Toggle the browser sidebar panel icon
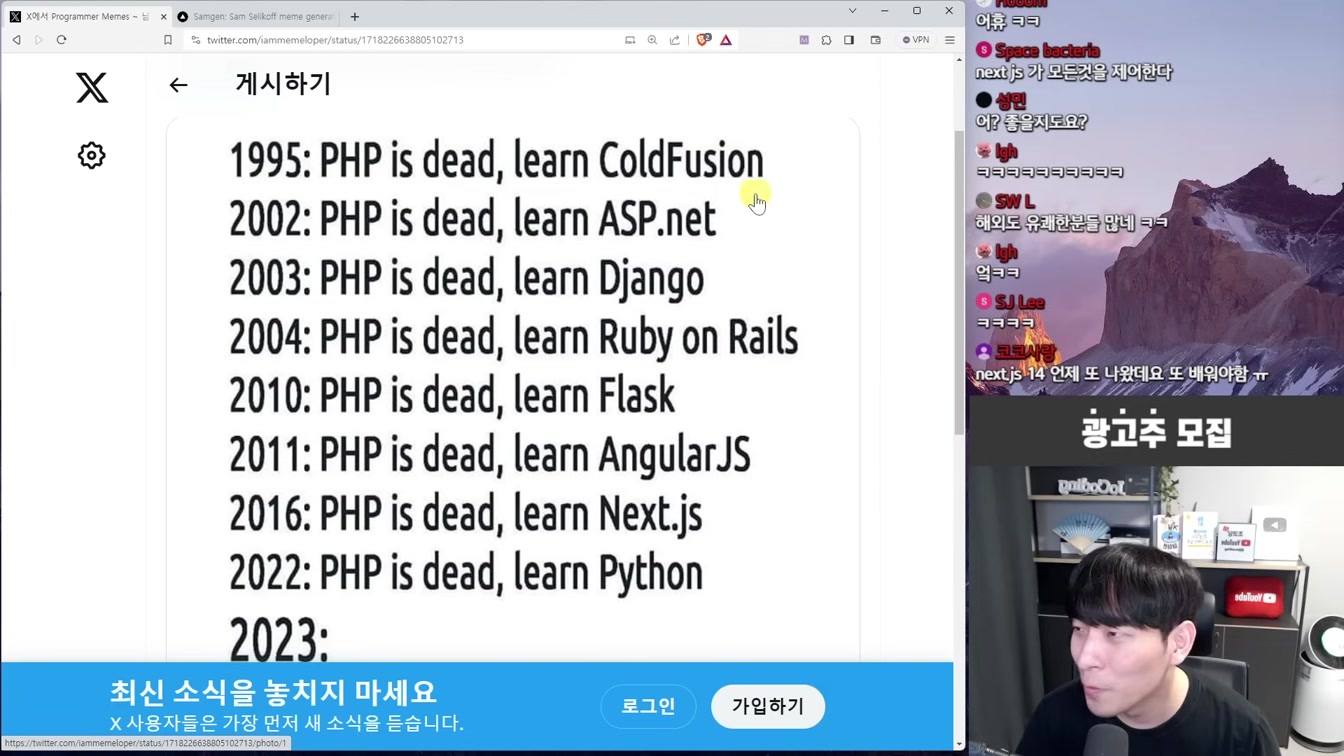 (849, 40)
